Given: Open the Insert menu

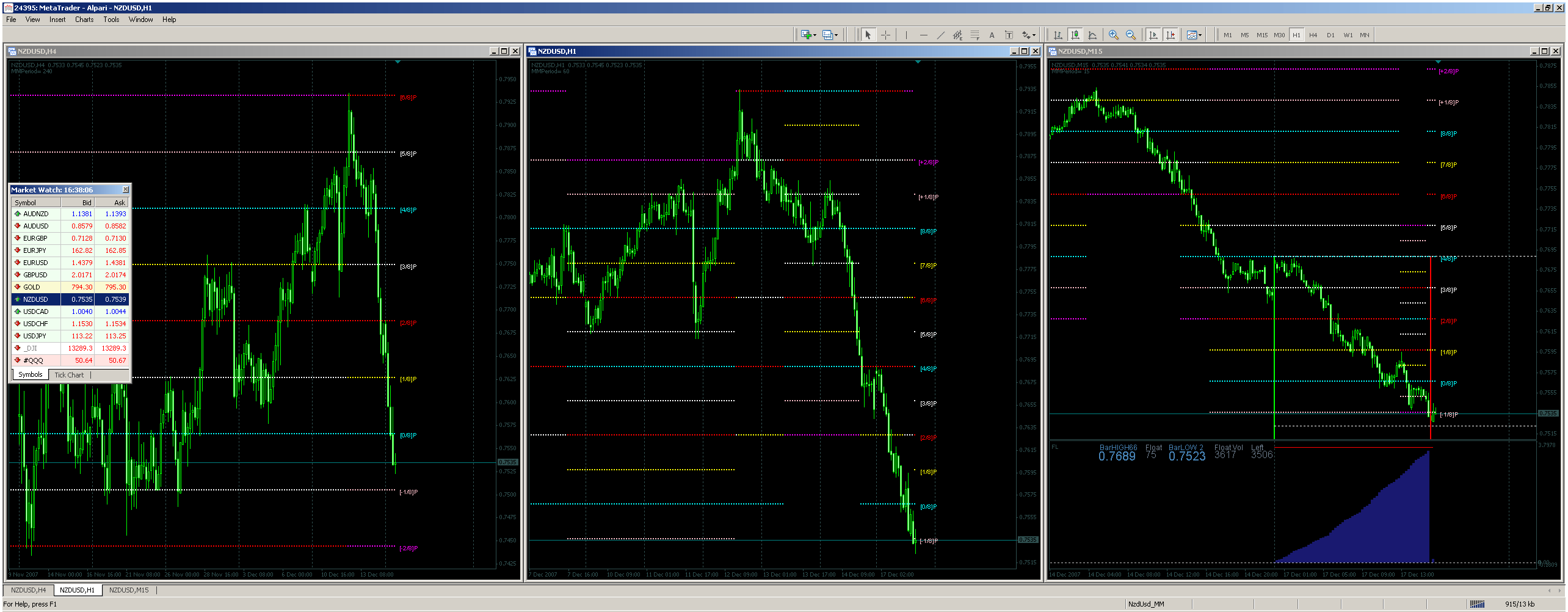Looking at the screenshot, I should [x=57, y=20].
